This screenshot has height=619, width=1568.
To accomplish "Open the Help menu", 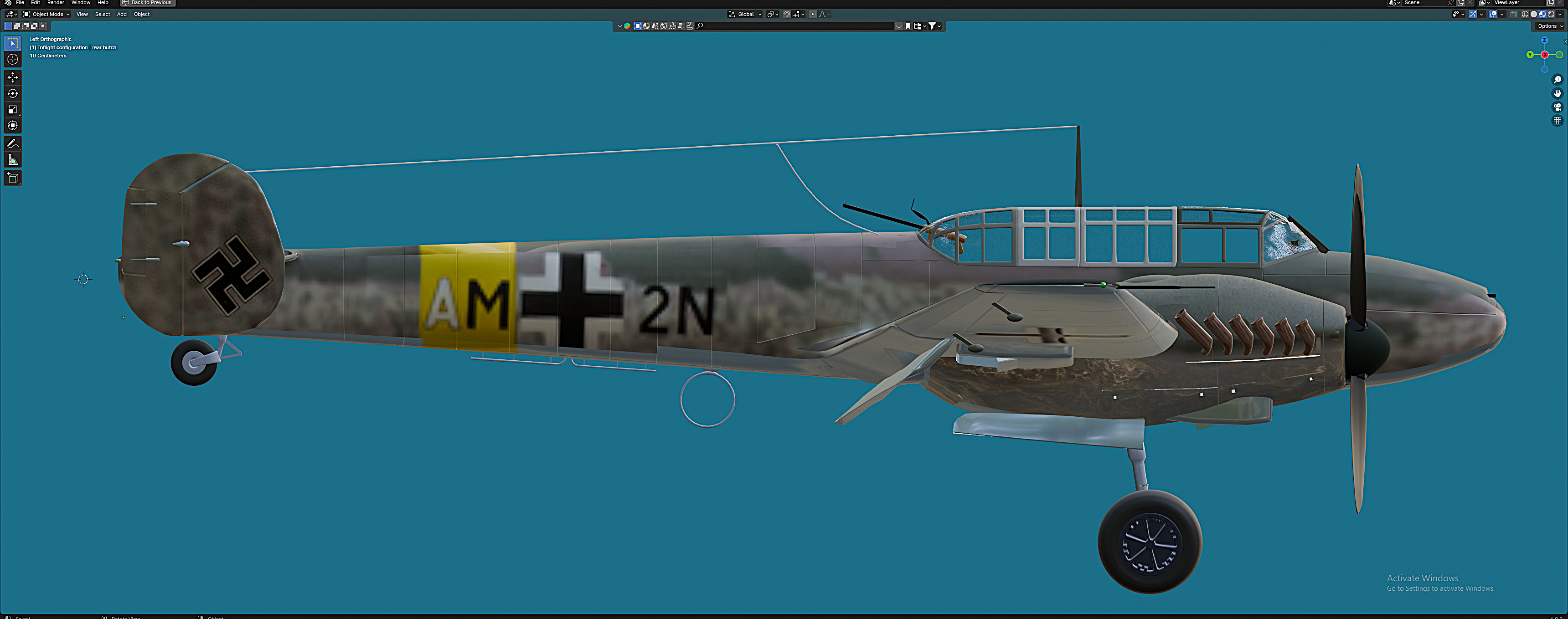I will pyautogui.click(x=103, y=2).
